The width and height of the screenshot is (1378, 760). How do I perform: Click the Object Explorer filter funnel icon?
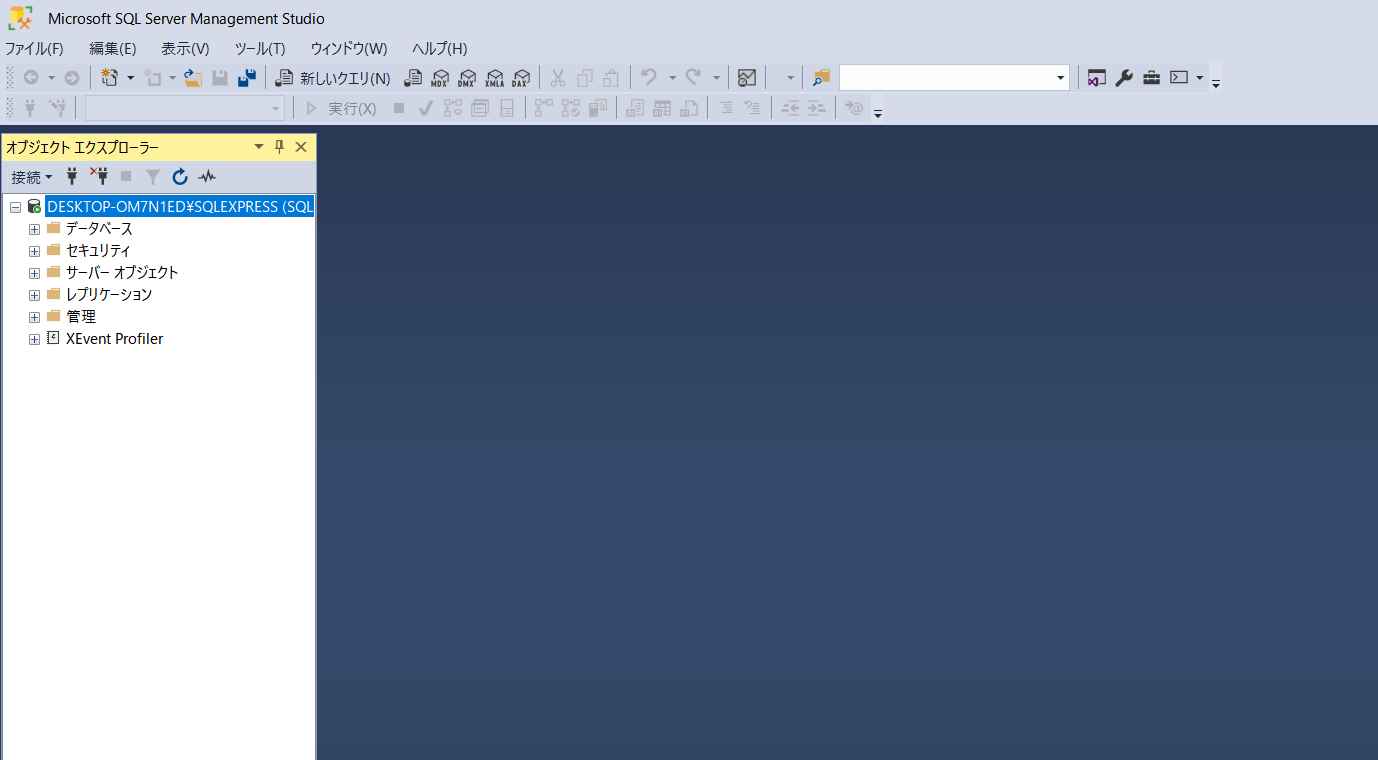153,177
